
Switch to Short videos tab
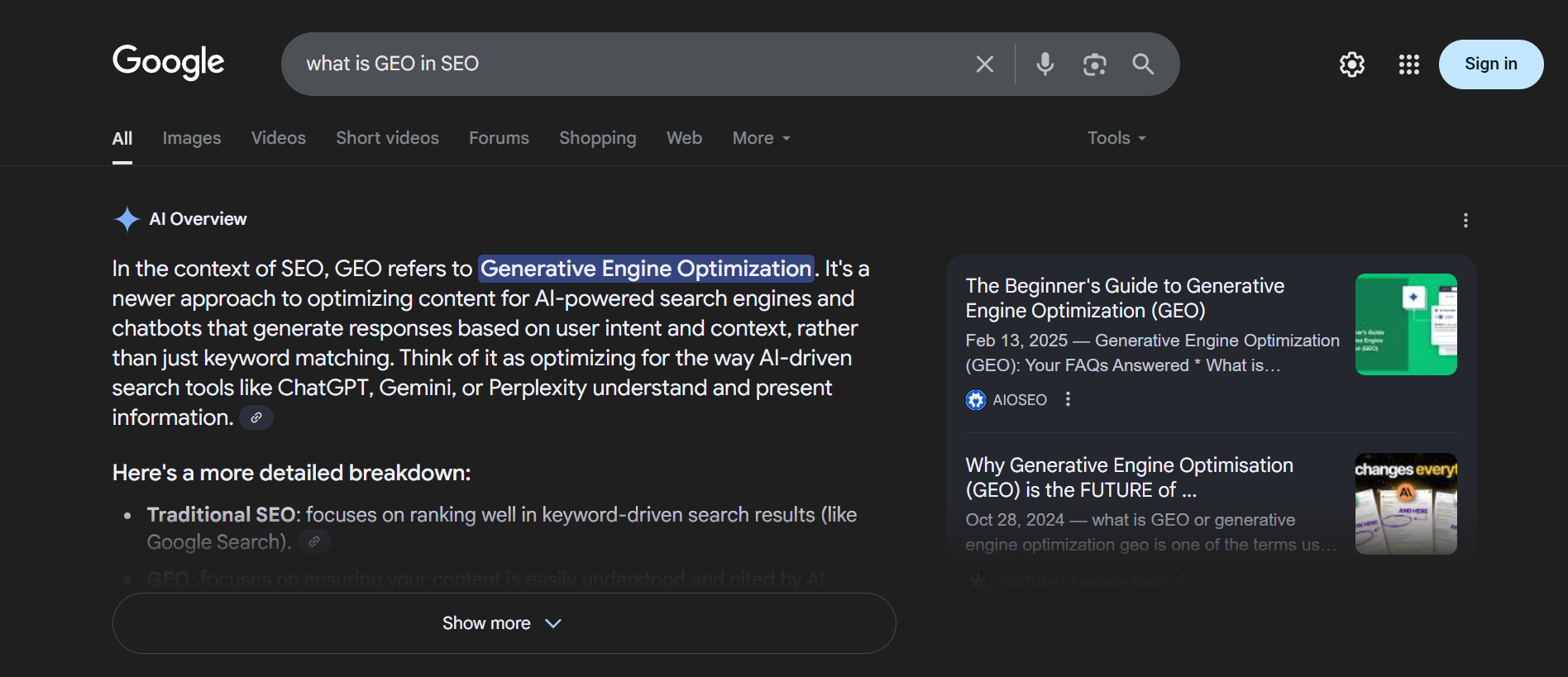pyautogui.click(x=387, y=138)
